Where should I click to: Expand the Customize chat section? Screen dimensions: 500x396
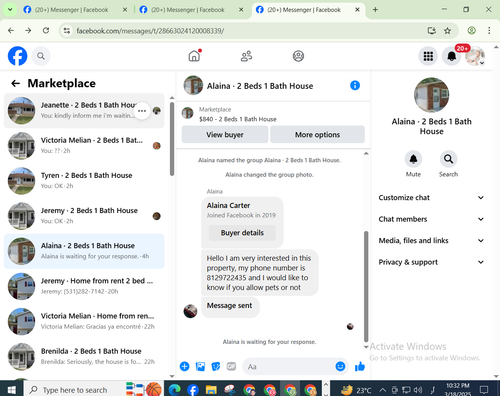[x=431, y=198]
